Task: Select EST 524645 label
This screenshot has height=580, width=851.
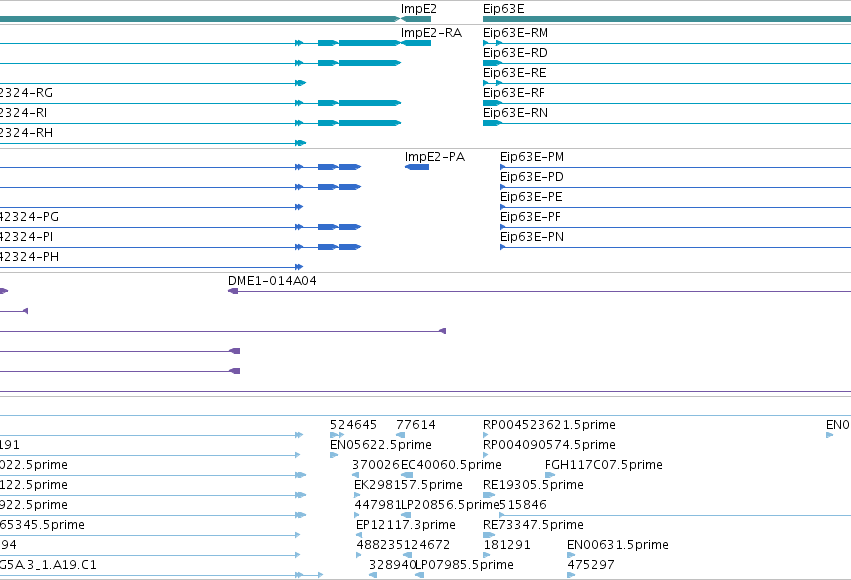Action: click(x=353, y=425)
